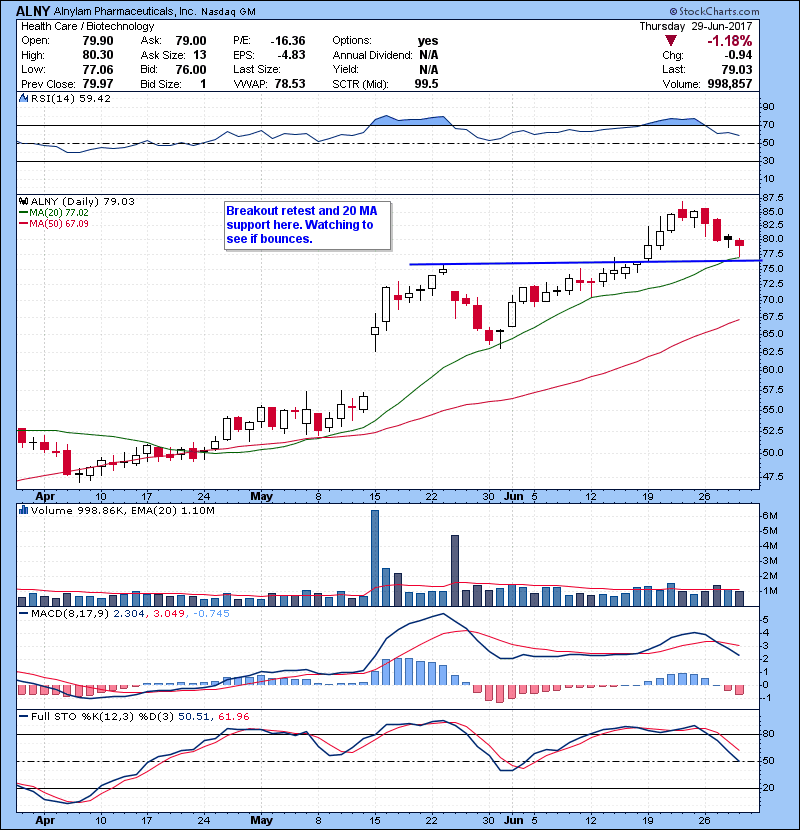This screenshot has height=830, width=800.
Task: Click the High 80.30 value
Action: click(x=97, y=55)
